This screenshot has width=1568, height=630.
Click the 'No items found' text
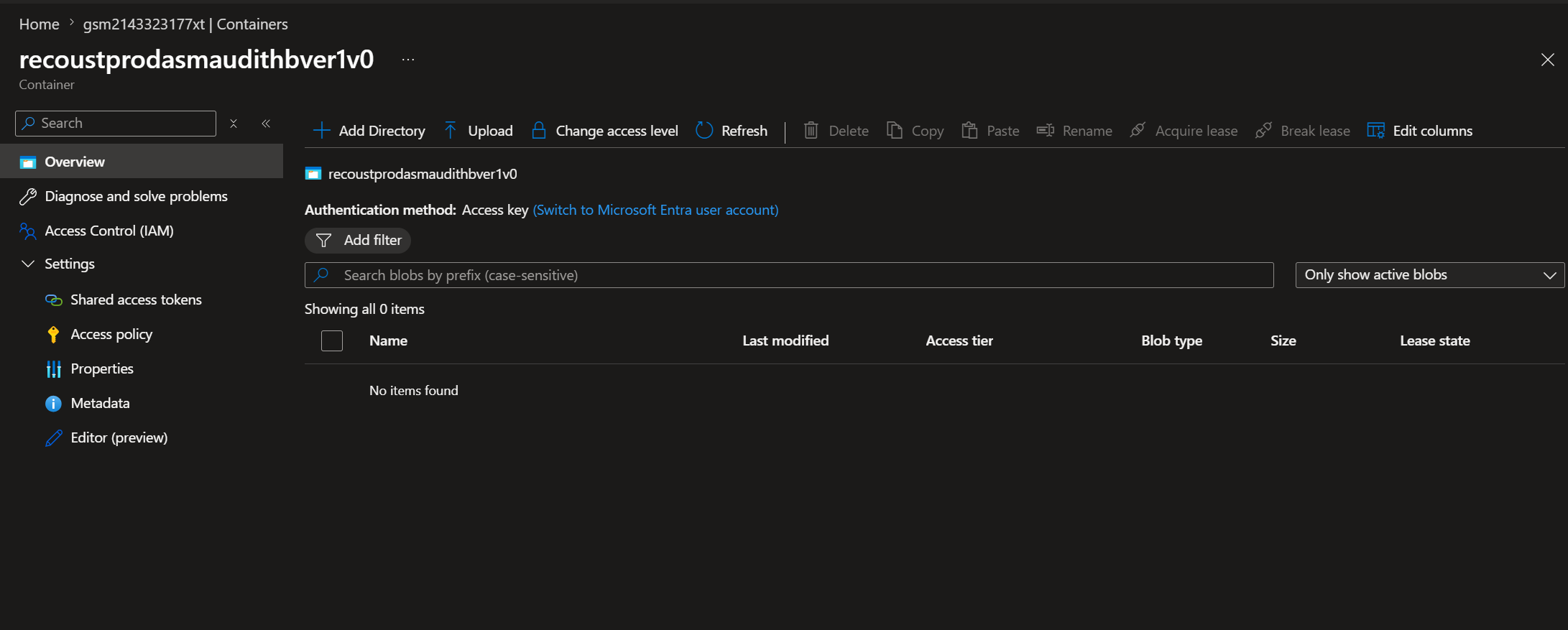pos(414,390)
